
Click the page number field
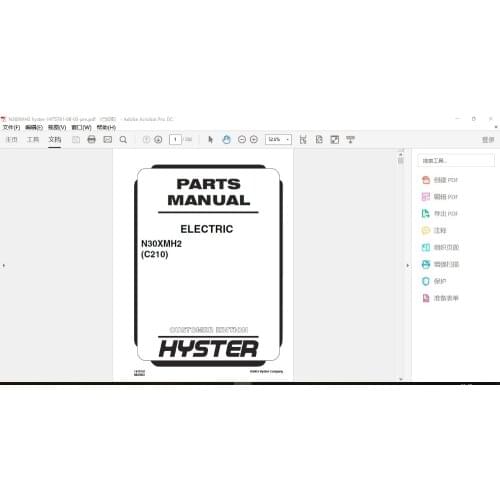pos(175,139)
